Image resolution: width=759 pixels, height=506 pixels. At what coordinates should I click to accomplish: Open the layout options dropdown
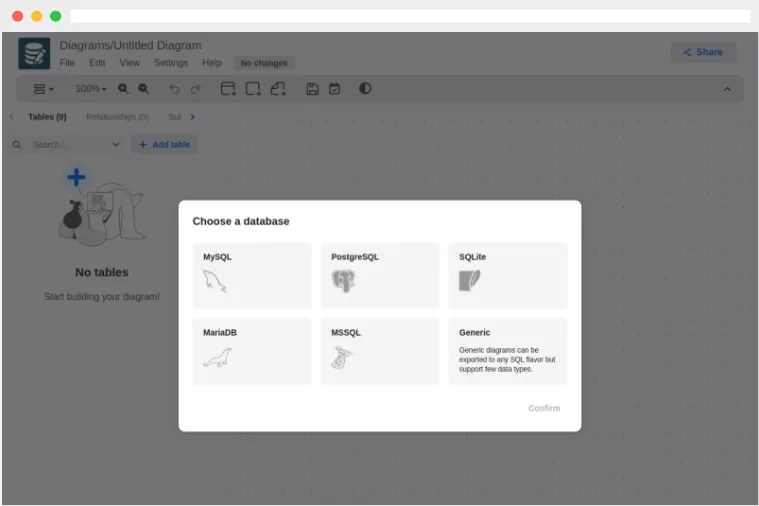click(x=43, y=89)
